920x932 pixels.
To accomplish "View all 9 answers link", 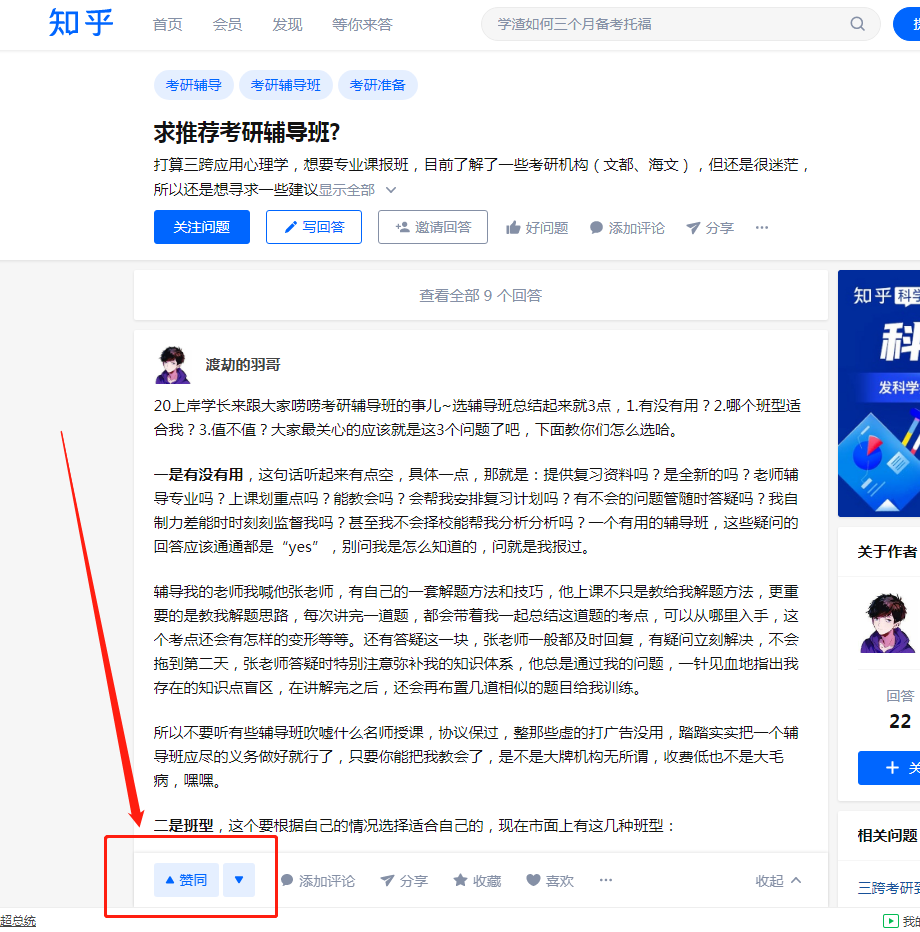I will point(480,295).
